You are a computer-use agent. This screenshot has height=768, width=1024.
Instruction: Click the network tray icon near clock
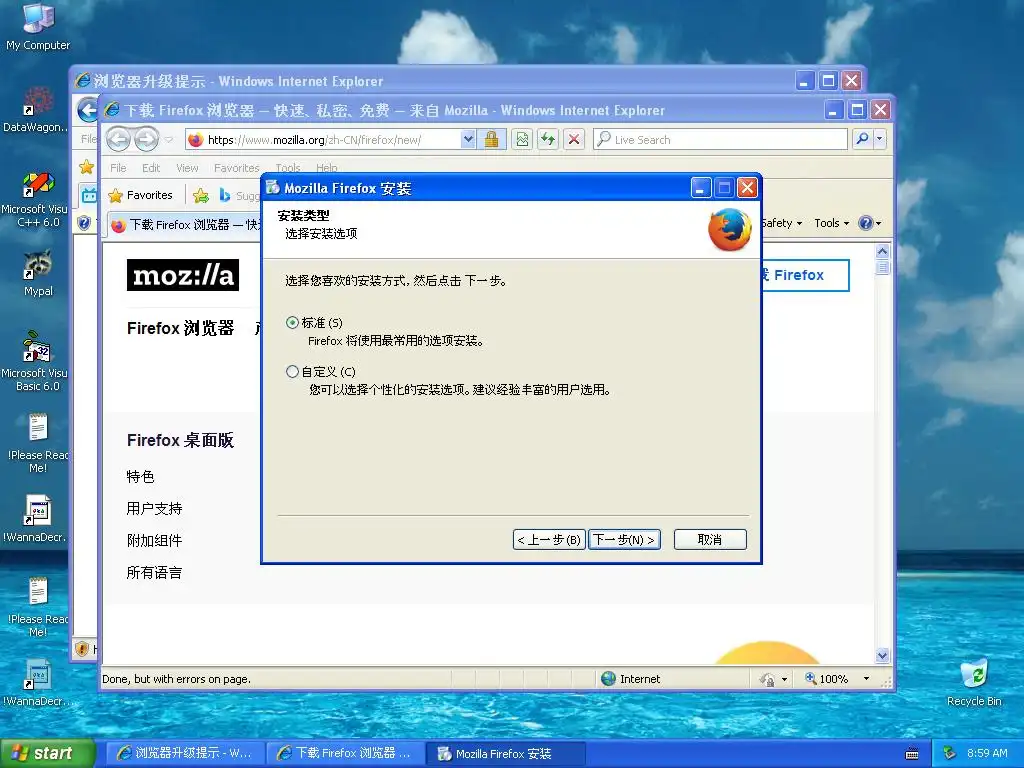point(950,754)
